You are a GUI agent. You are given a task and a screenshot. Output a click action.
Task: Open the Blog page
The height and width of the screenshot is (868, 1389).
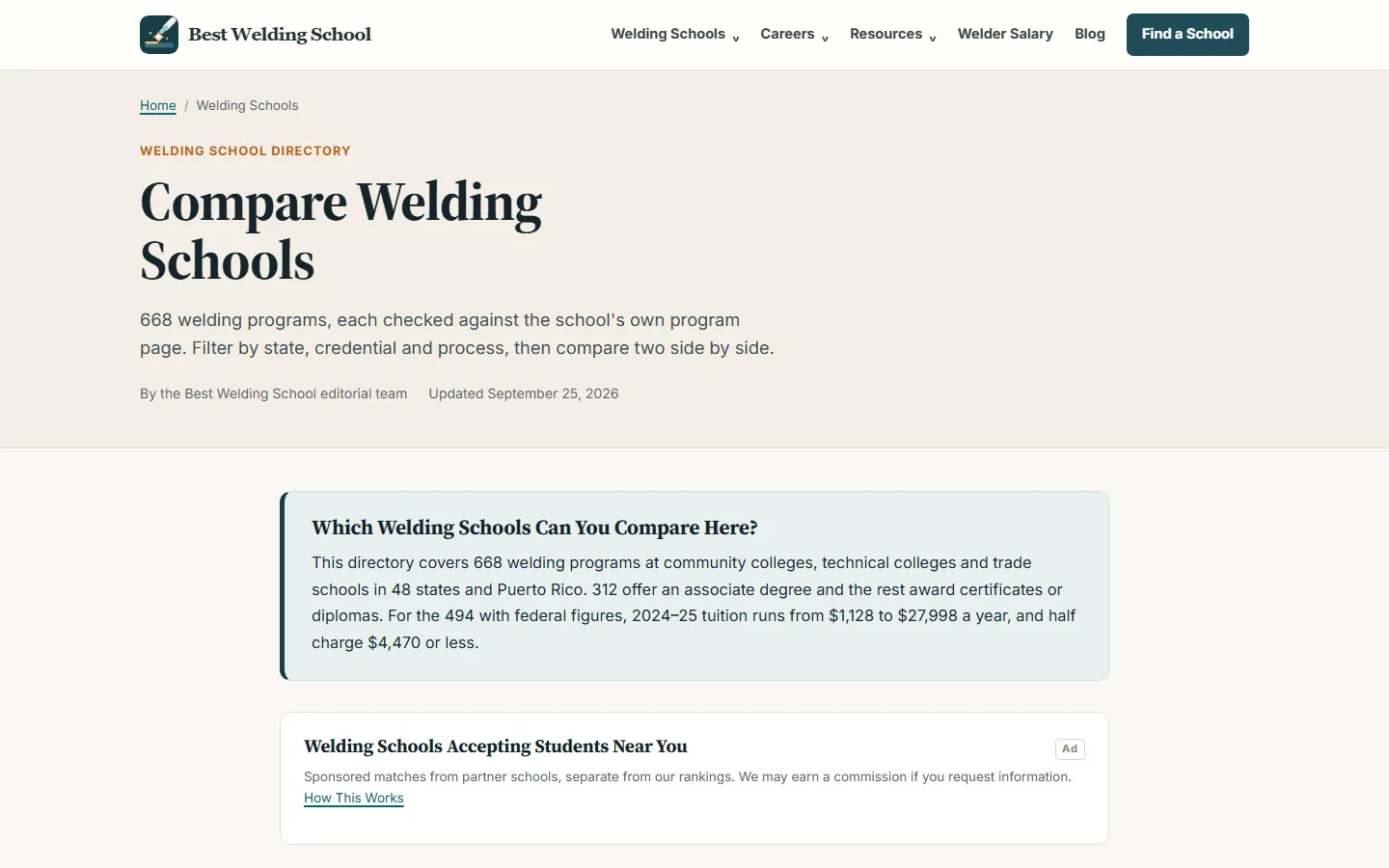click(x=1090, y=34)
